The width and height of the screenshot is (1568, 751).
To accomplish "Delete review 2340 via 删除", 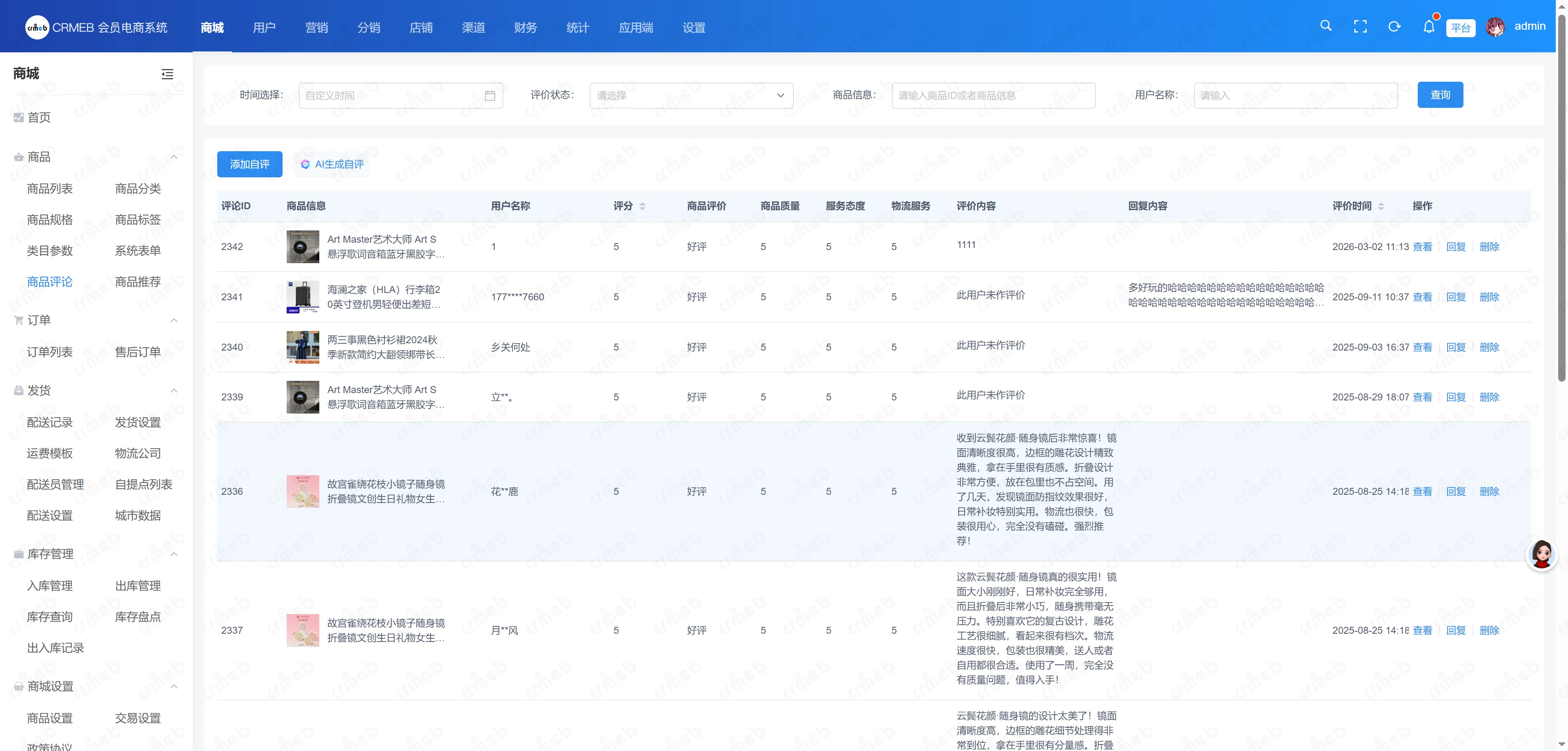I will (x=1489, y=347).
